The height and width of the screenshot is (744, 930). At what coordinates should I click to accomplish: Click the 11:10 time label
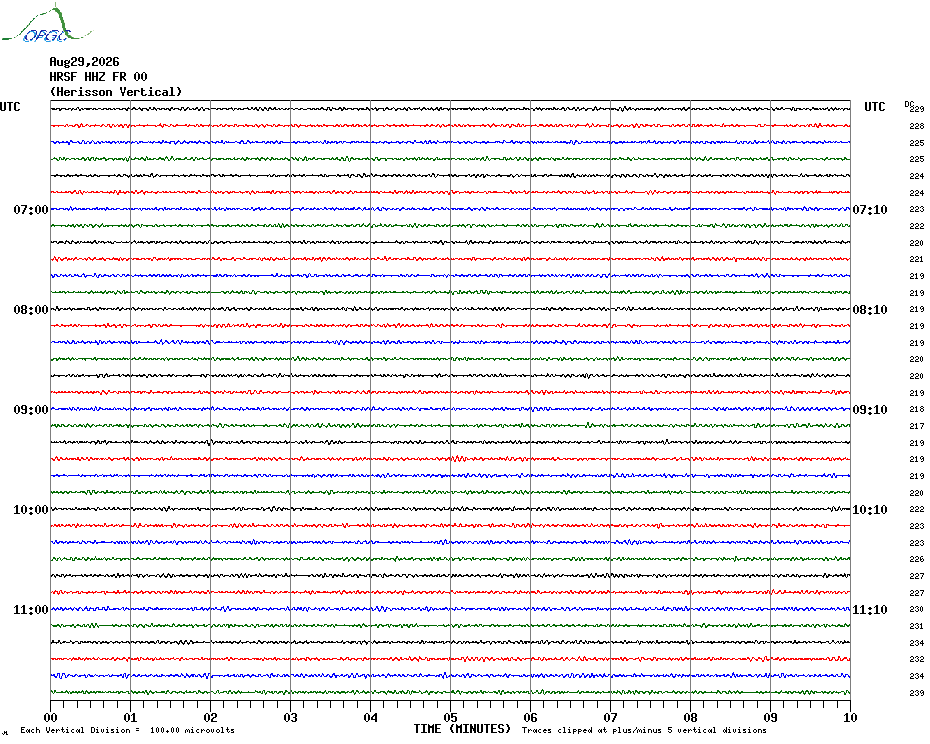(870, 609)
